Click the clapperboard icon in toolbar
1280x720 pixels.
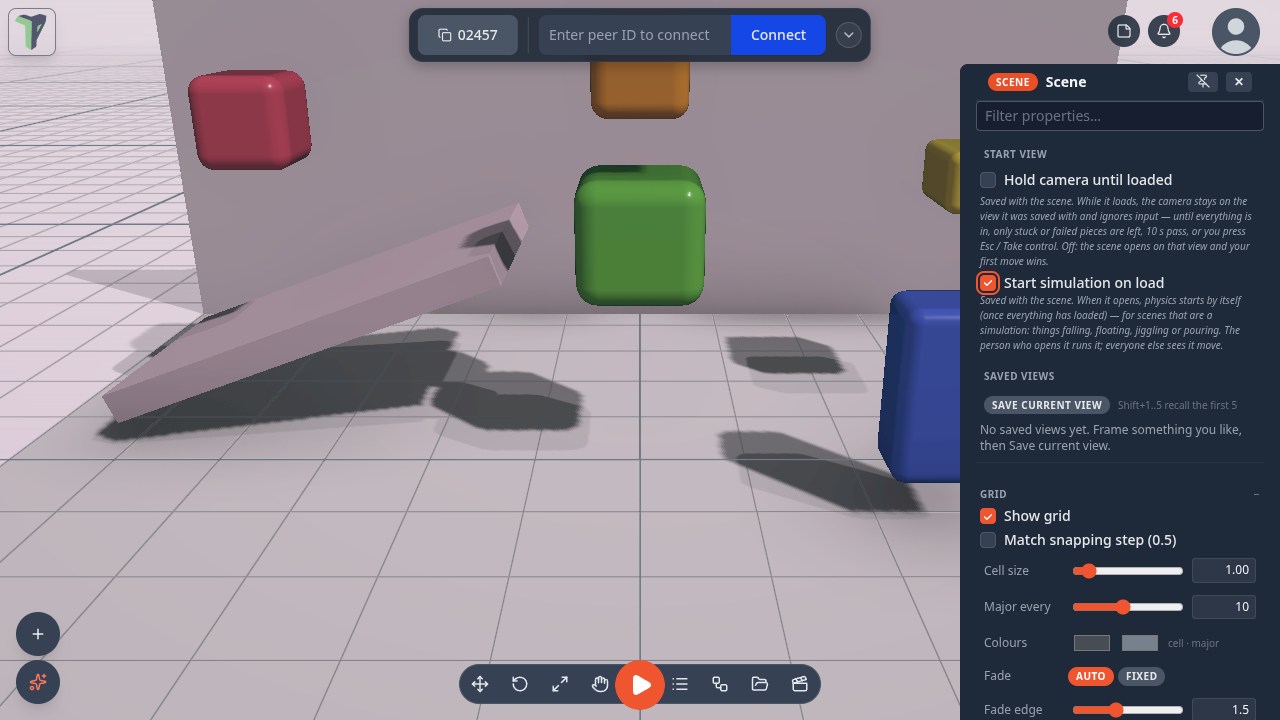800,684
